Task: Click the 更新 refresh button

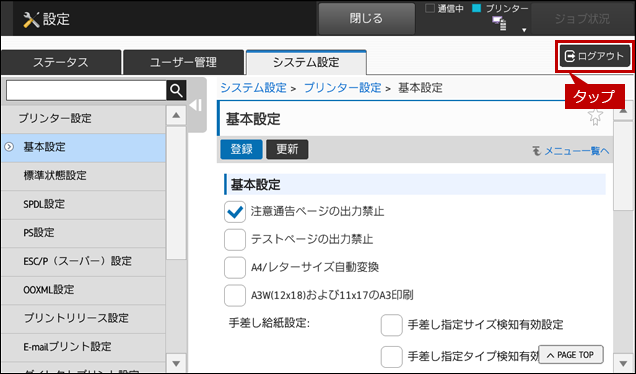Action: 287,149
